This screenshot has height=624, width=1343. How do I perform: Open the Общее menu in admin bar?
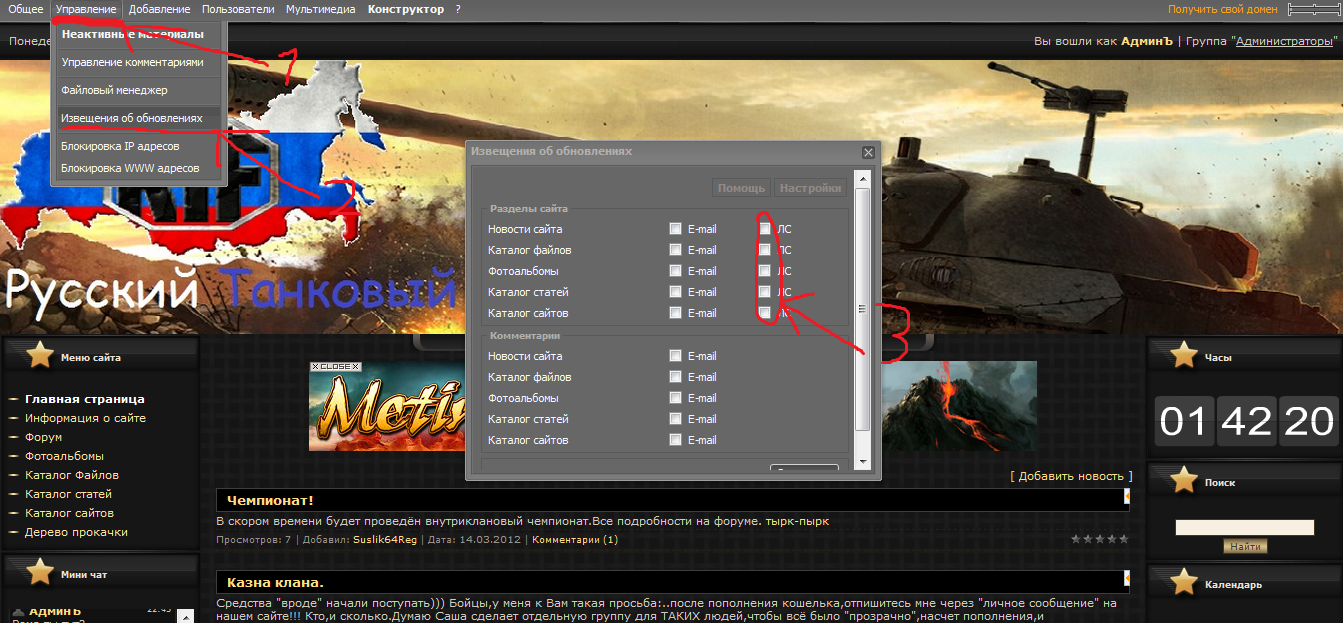point(26,9)
